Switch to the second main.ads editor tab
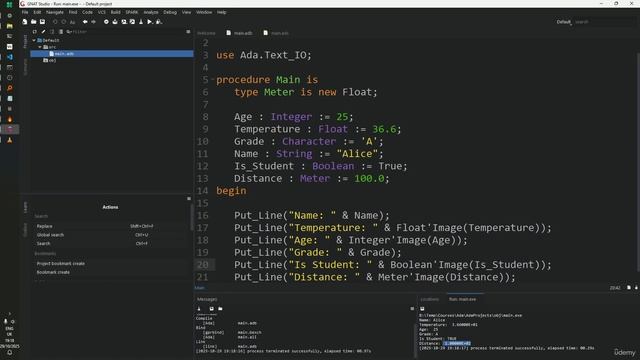The image size is (640, 360). 276,33
